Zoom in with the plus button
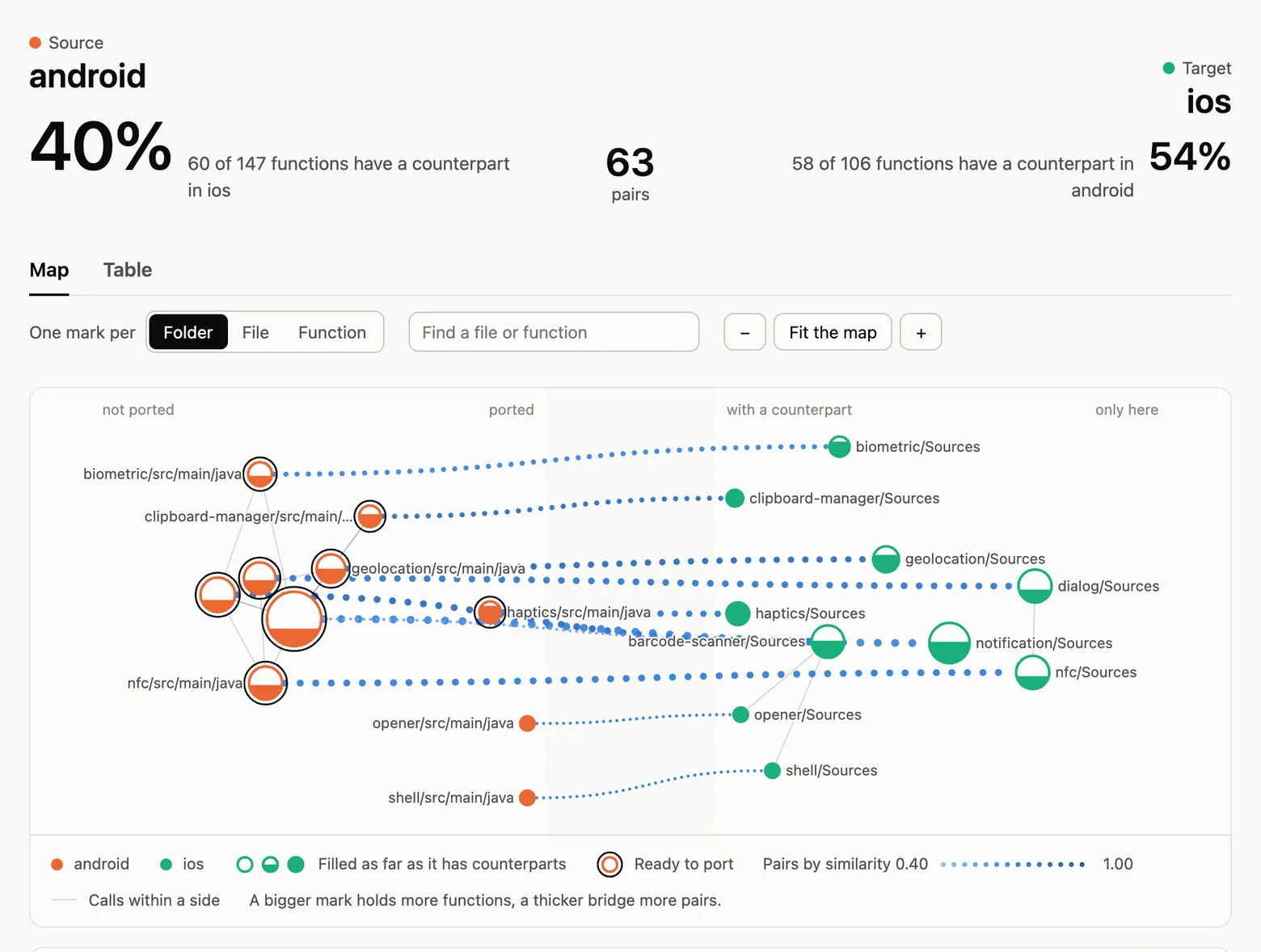Image resolution: width=1261 pixels, height=952 pixels. (x=921, y=332)
